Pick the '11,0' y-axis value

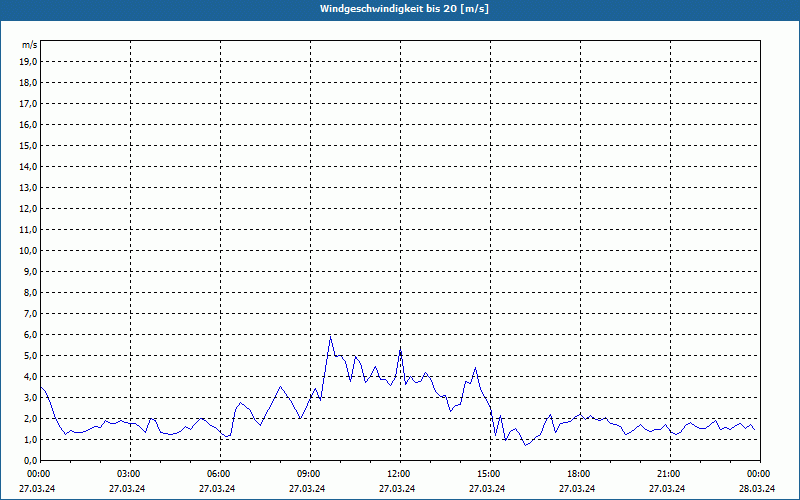click(x=28, y=230)
